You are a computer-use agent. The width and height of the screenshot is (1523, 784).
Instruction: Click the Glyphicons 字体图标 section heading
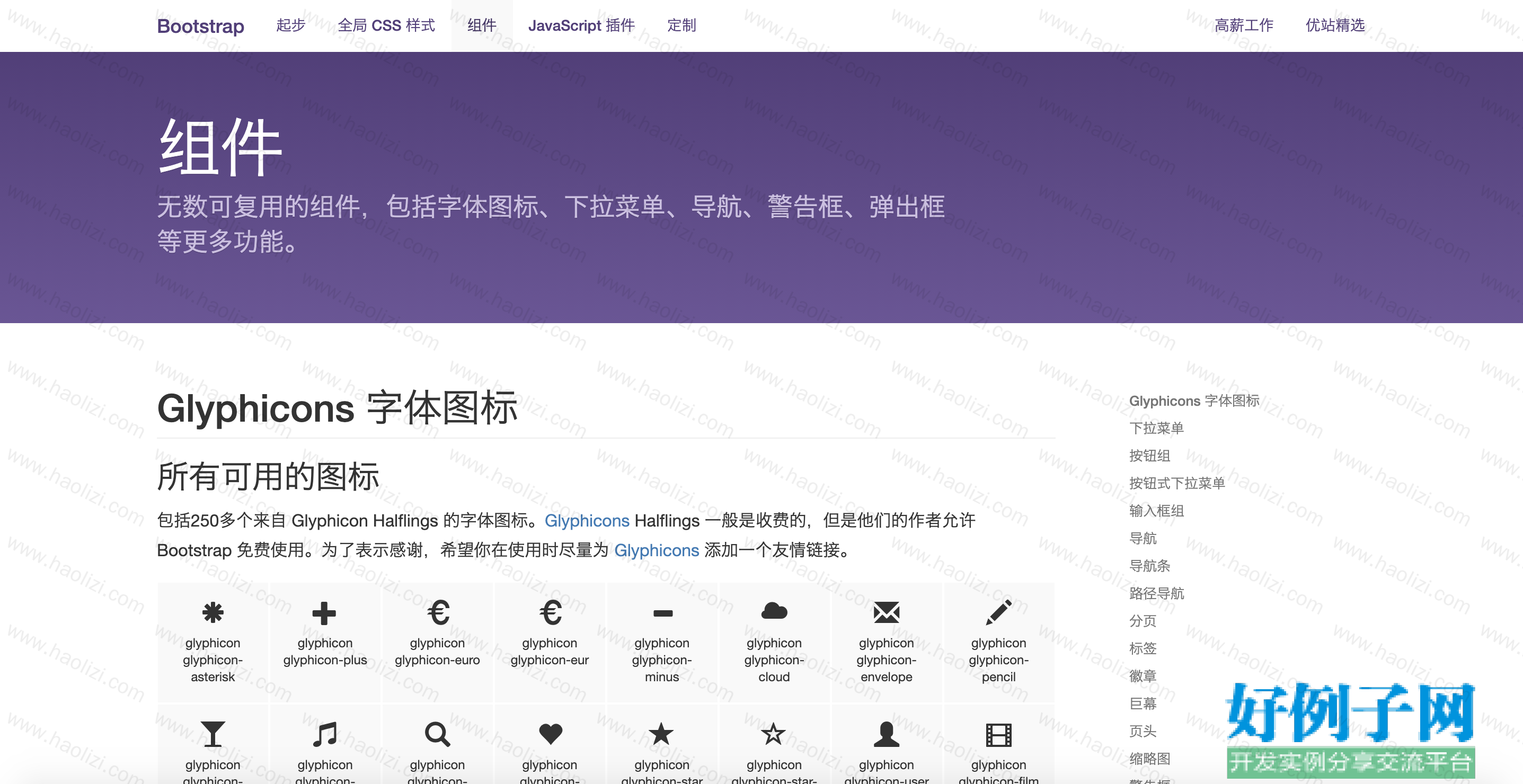point(337,408)
